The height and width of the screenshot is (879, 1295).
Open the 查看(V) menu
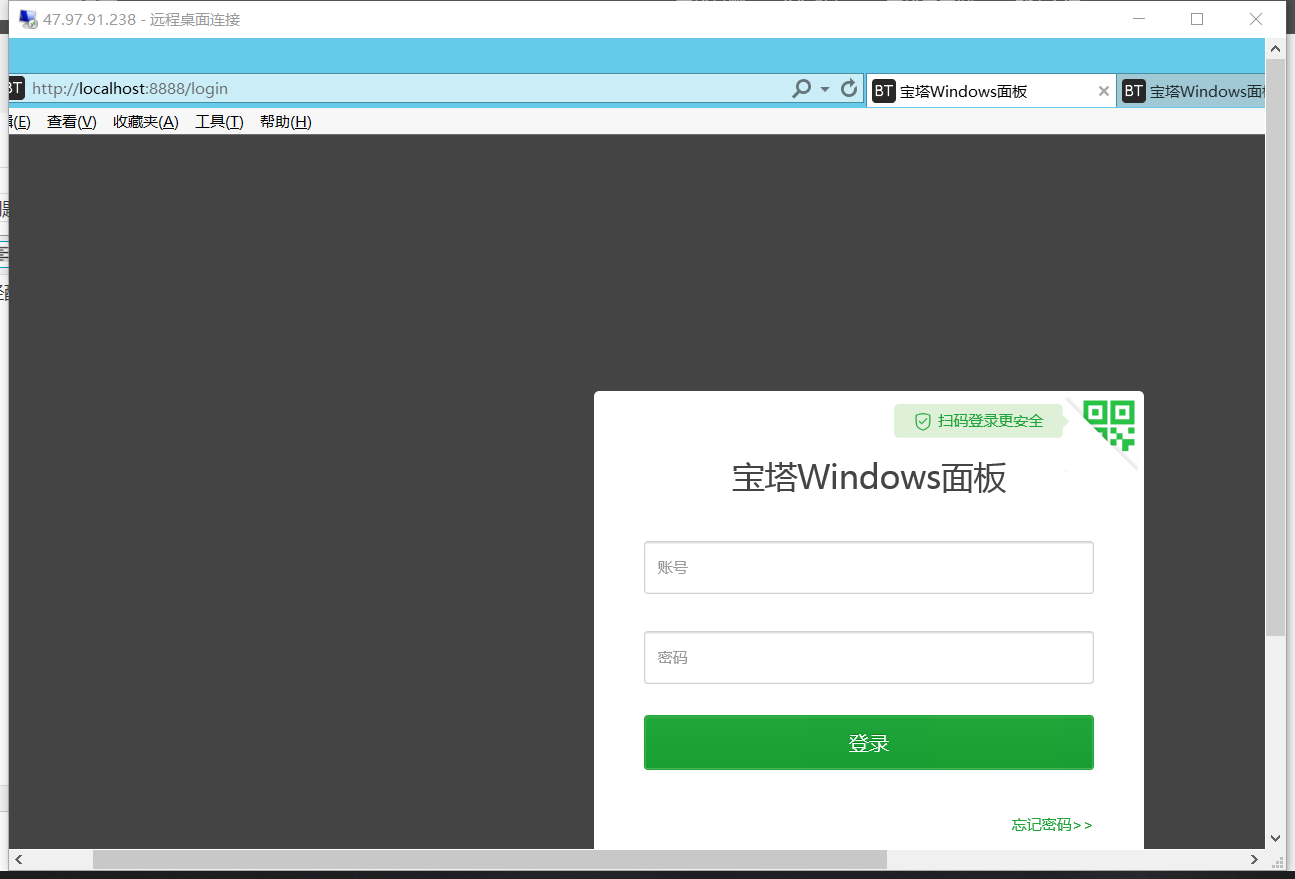72,122
